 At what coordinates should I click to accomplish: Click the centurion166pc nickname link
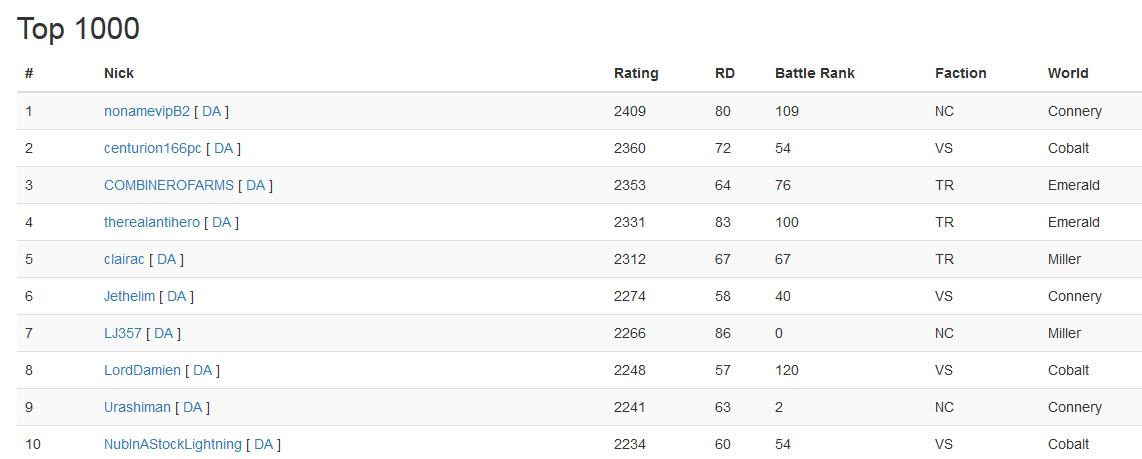(x=152, y=148)
